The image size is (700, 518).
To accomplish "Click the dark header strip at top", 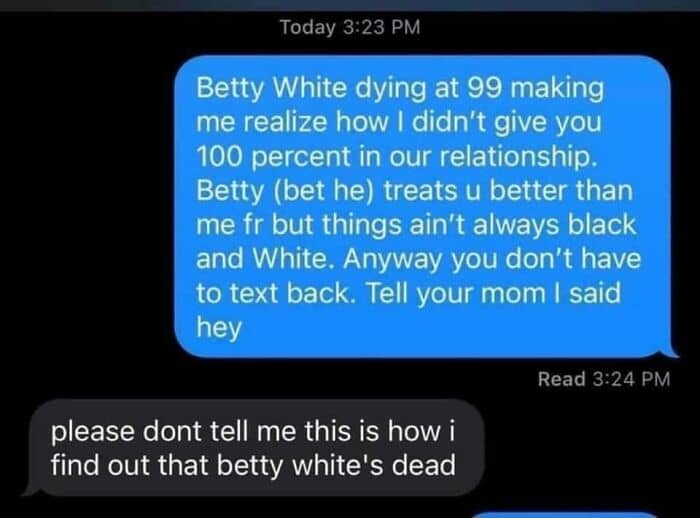I will pos(350,5).
